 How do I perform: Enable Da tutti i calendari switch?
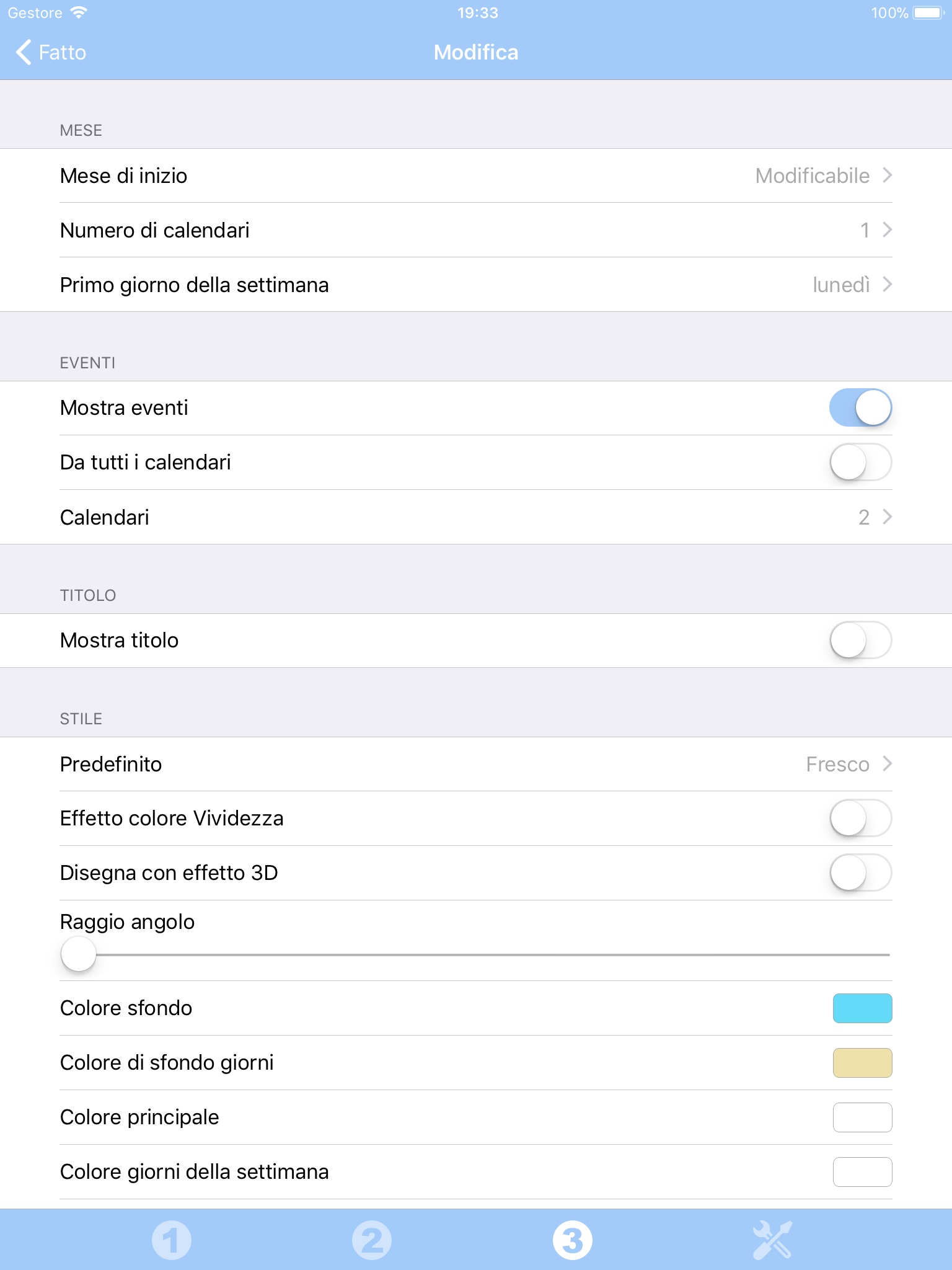coord(860,463)
